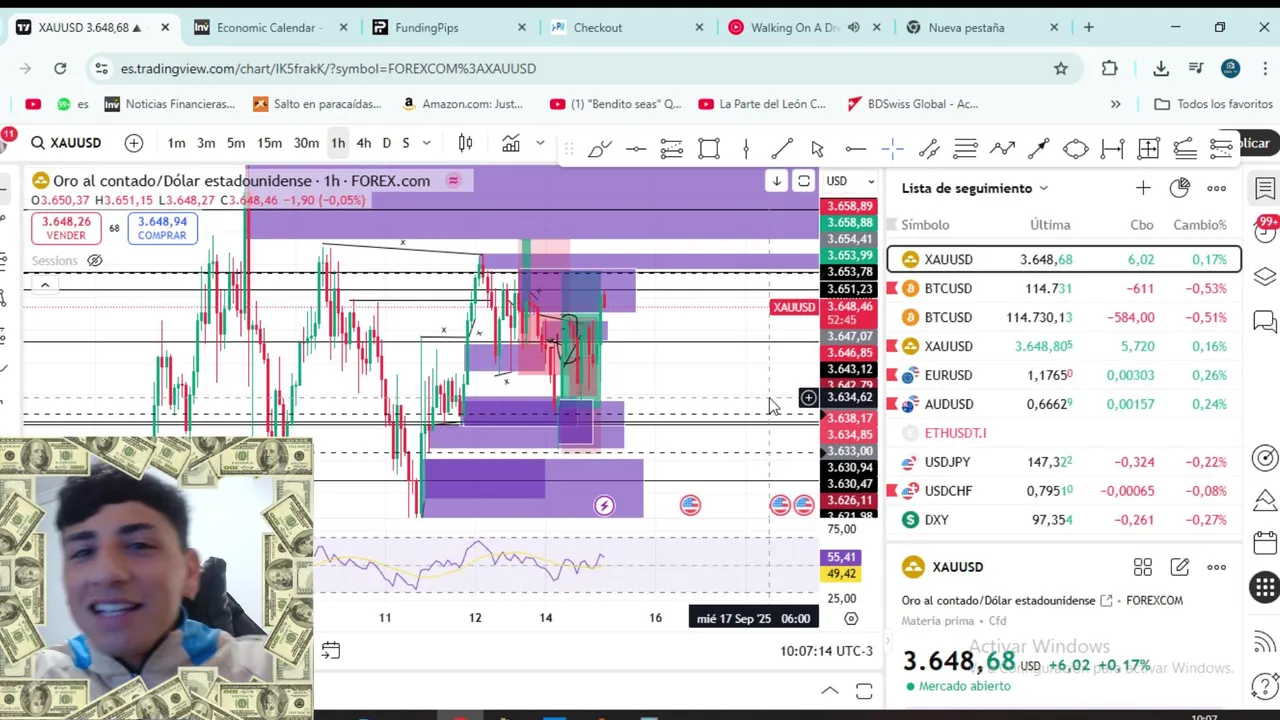The height and width of the screenshot is (720, 1280).
Task: Select the ETHUSDT.I watchlist row
Action: pos(1064,433)
